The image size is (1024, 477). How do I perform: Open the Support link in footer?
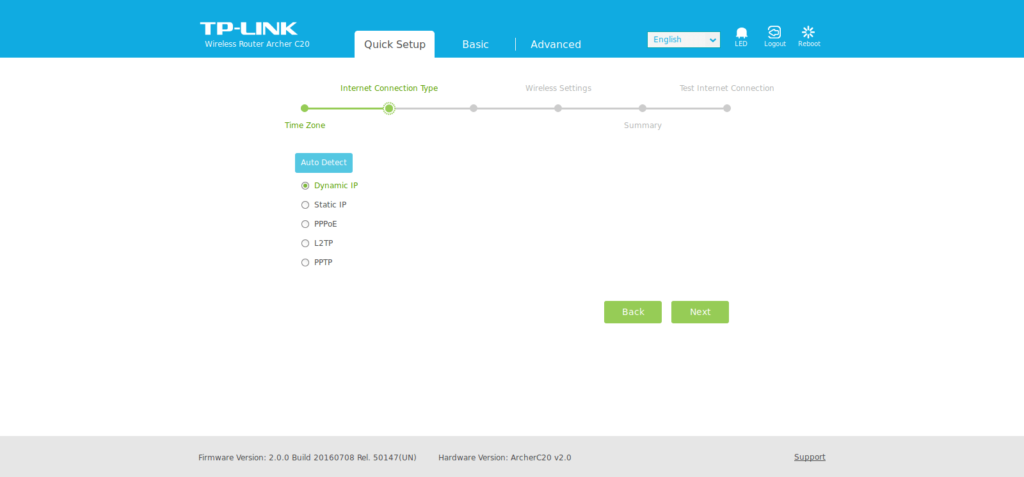tap(809, 457)
